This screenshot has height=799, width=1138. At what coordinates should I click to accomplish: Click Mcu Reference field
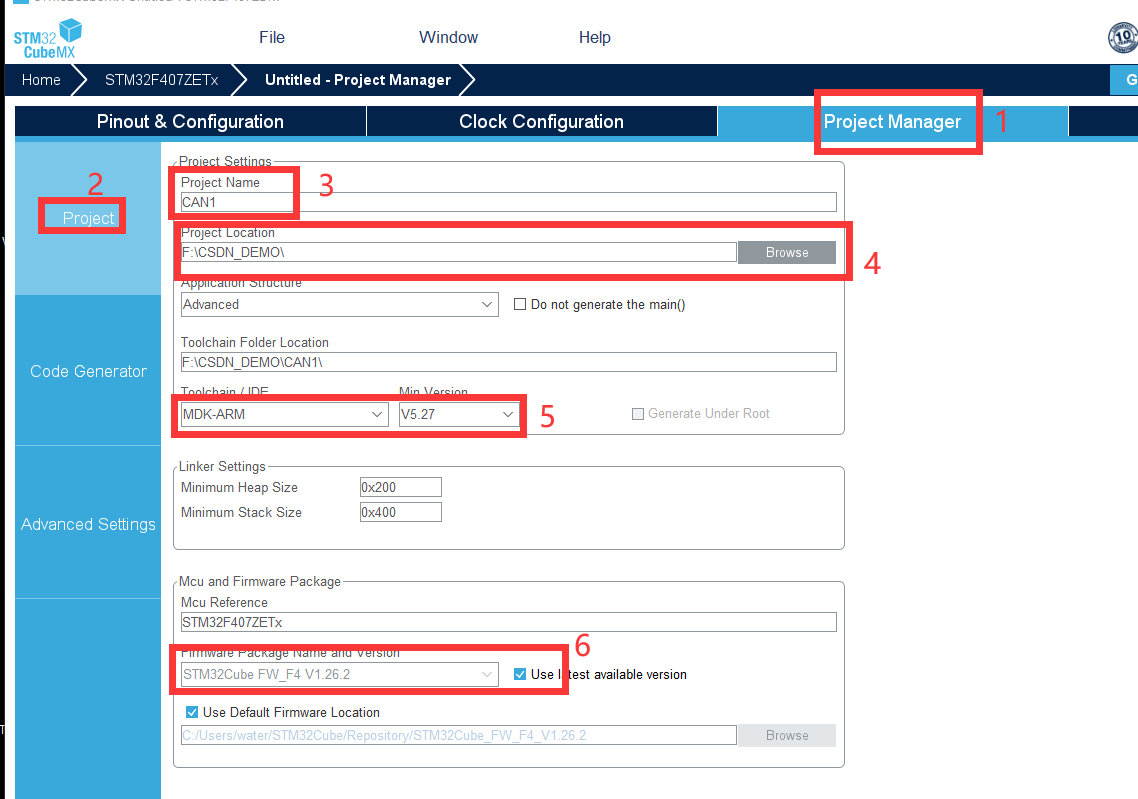(x=508, y=622)
